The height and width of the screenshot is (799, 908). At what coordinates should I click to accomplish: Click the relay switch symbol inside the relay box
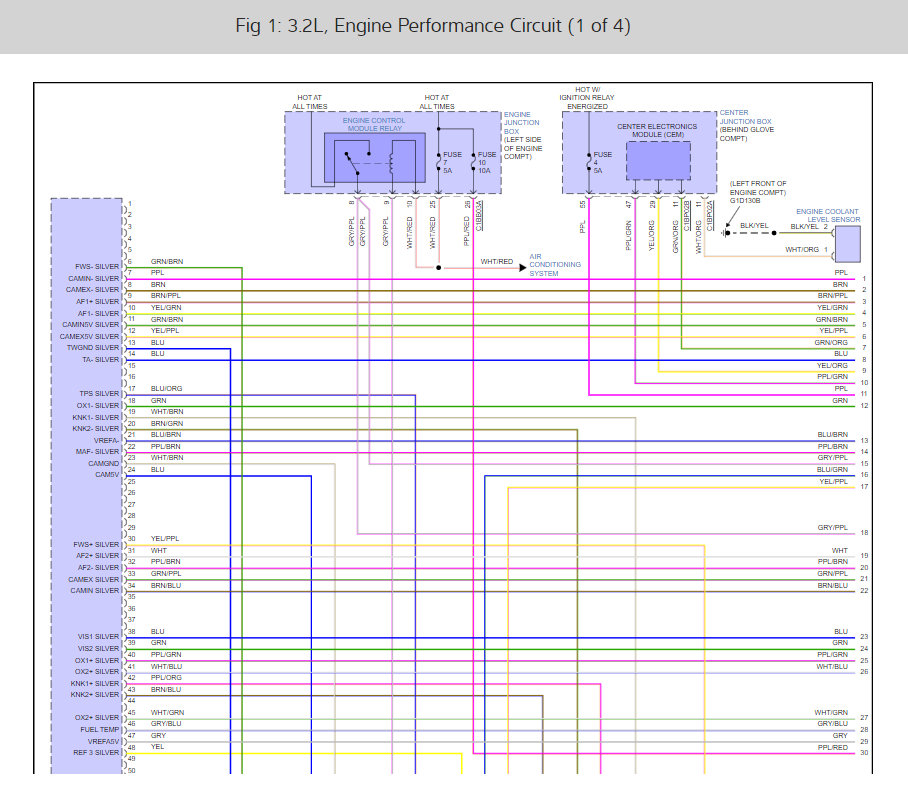pos(353,163)
